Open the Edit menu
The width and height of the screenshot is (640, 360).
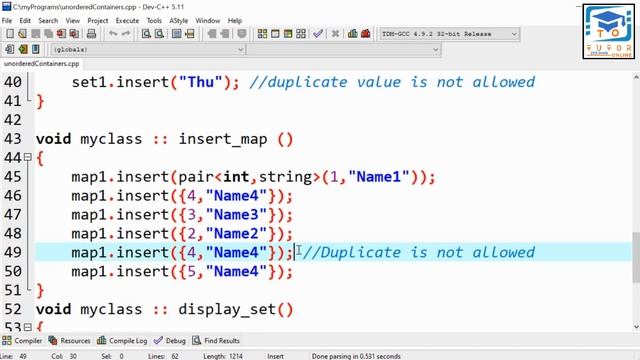[25, 20]
